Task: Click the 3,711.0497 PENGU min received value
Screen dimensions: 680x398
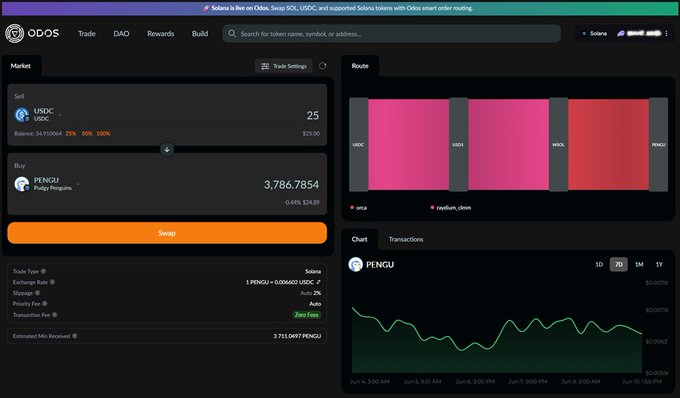Action: [297, 336]
